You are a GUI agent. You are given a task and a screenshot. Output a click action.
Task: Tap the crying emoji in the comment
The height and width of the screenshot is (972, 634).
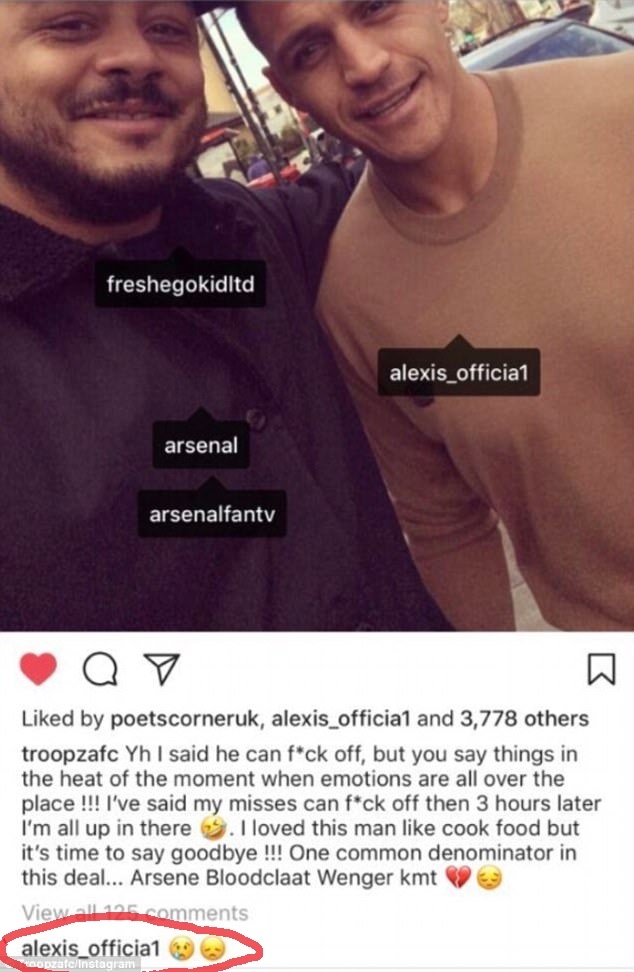180,948
